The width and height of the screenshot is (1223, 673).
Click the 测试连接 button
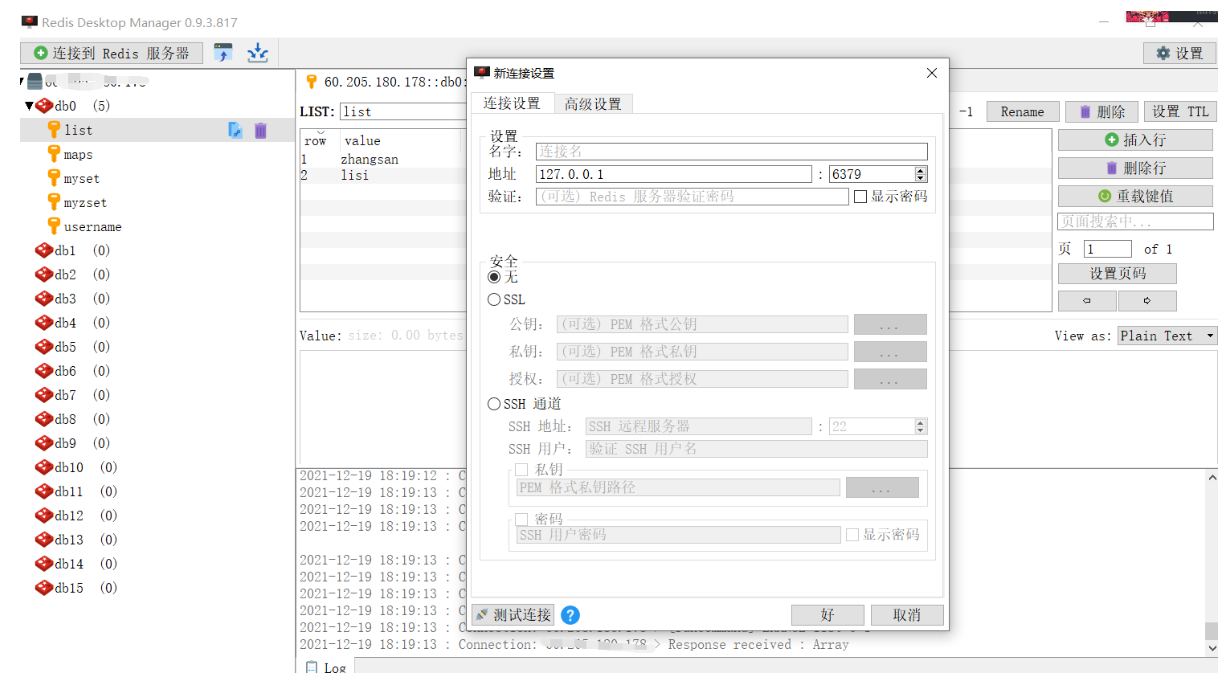coord(514,615)
